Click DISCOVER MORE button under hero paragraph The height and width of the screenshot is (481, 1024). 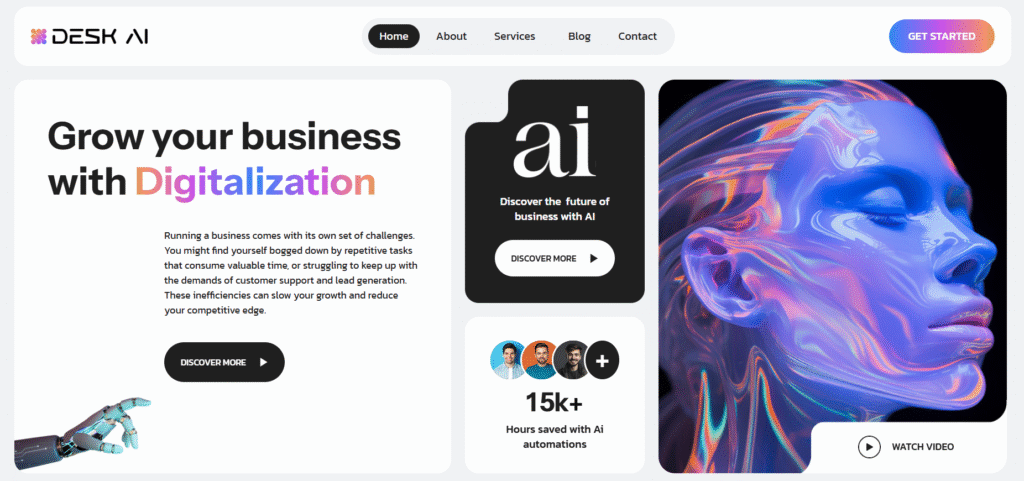point(224,362)
